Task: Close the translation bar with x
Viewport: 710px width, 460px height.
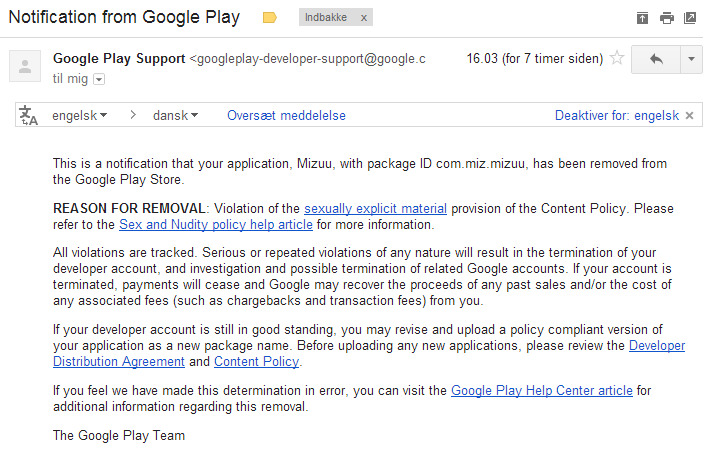Action: (x=690, y=115)
